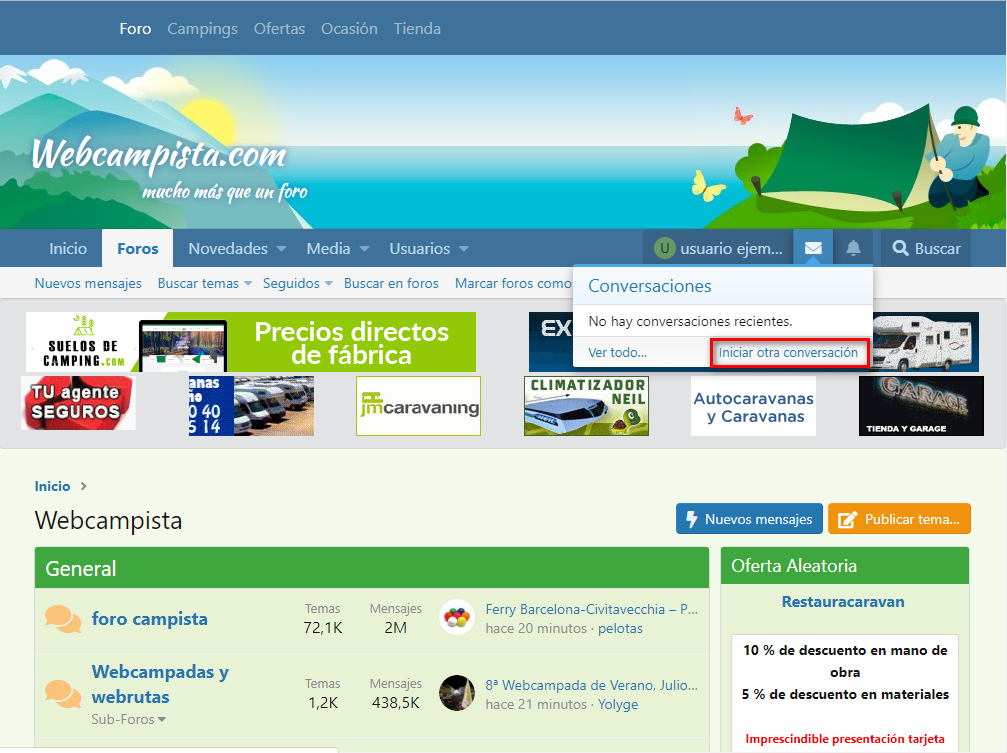Click the TU agente SEGUROS banner
This screenshot has width=1007, height=753.
coord(78,403)
